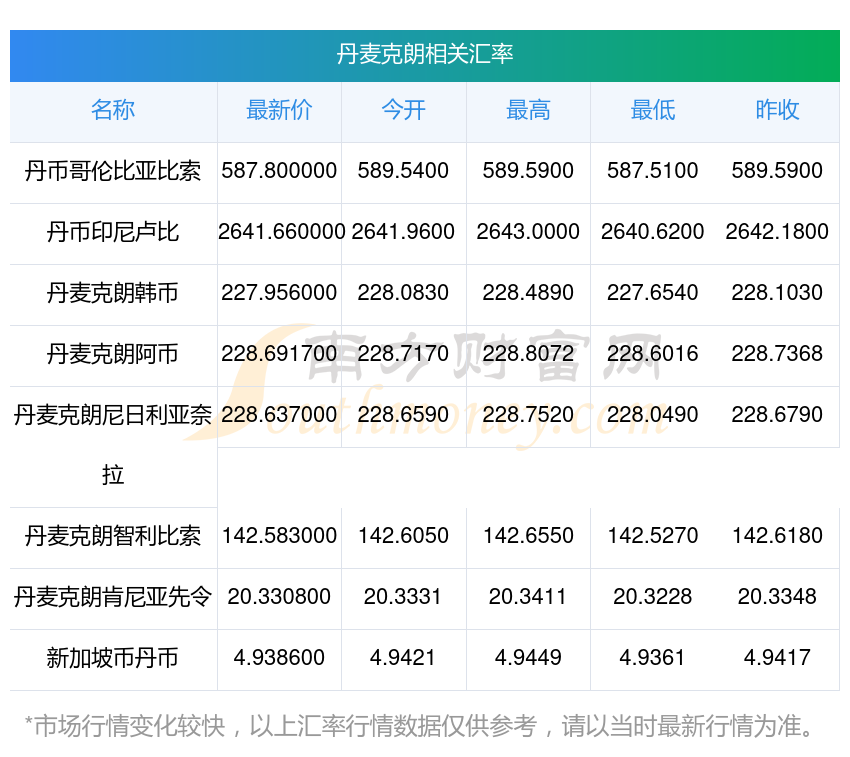
Task: Select the 最低 column header
Action: (653, 110)
